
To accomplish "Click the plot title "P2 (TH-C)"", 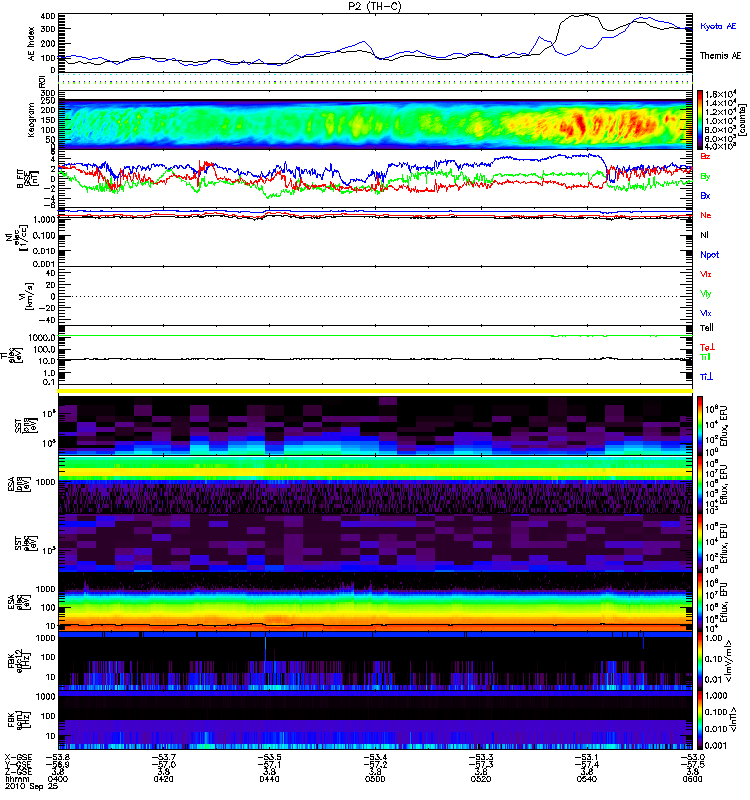I will tap(375, 6).
